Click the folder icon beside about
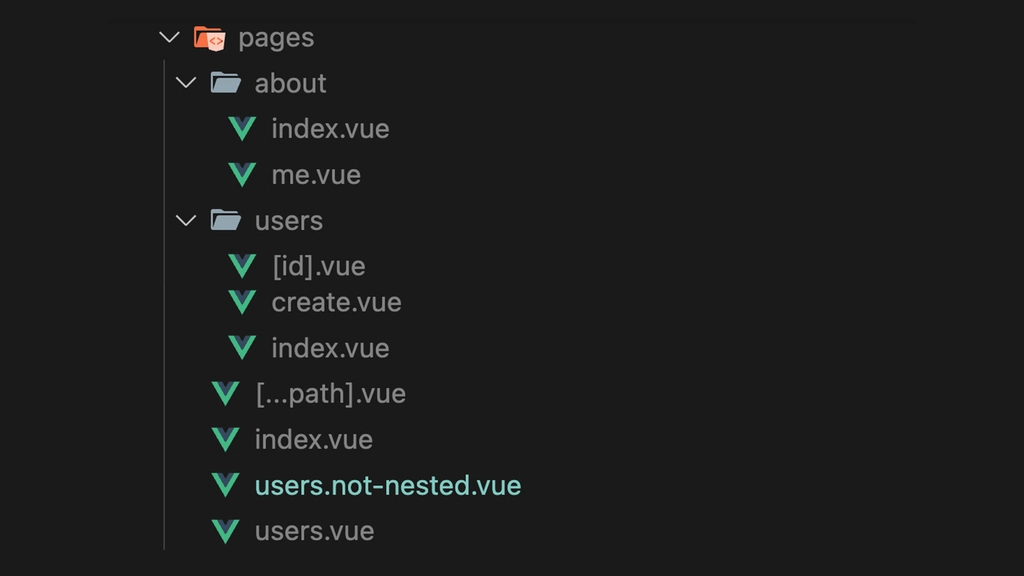 (x=224, y=82)
